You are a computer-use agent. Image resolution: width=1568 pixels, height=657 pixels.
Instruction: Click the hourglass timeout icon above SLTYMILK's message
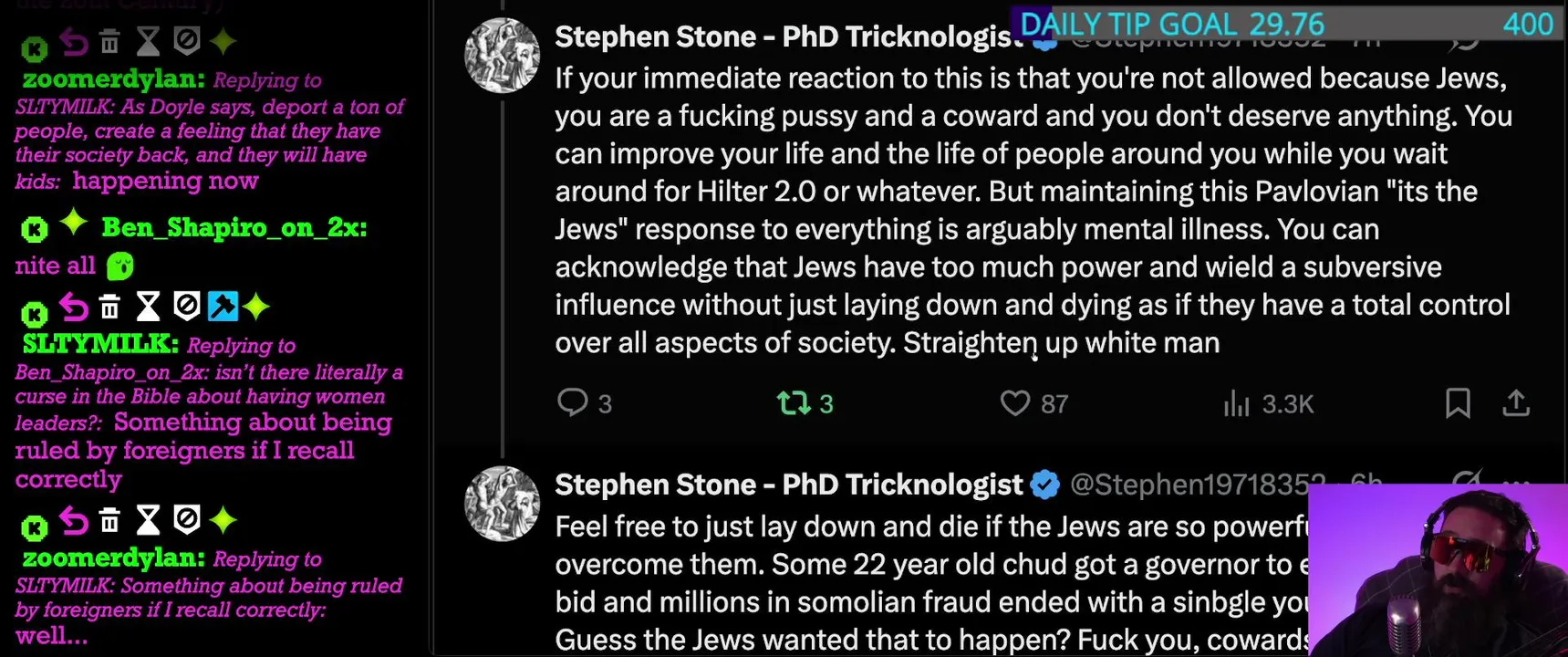[x=148, y=307]
